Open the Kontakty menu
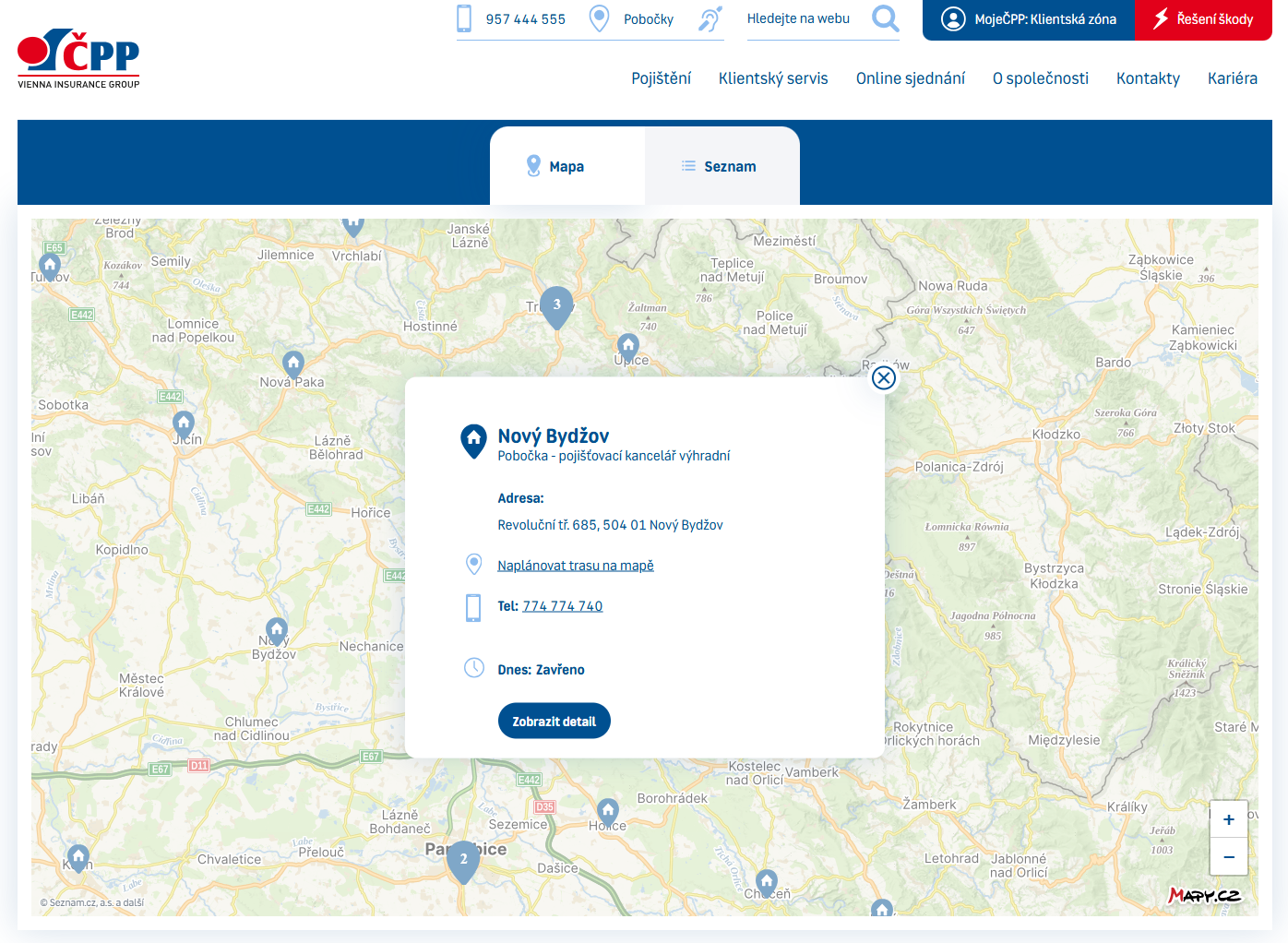This screenshot has height=943, width=1288. click(x=1148, y=78)
